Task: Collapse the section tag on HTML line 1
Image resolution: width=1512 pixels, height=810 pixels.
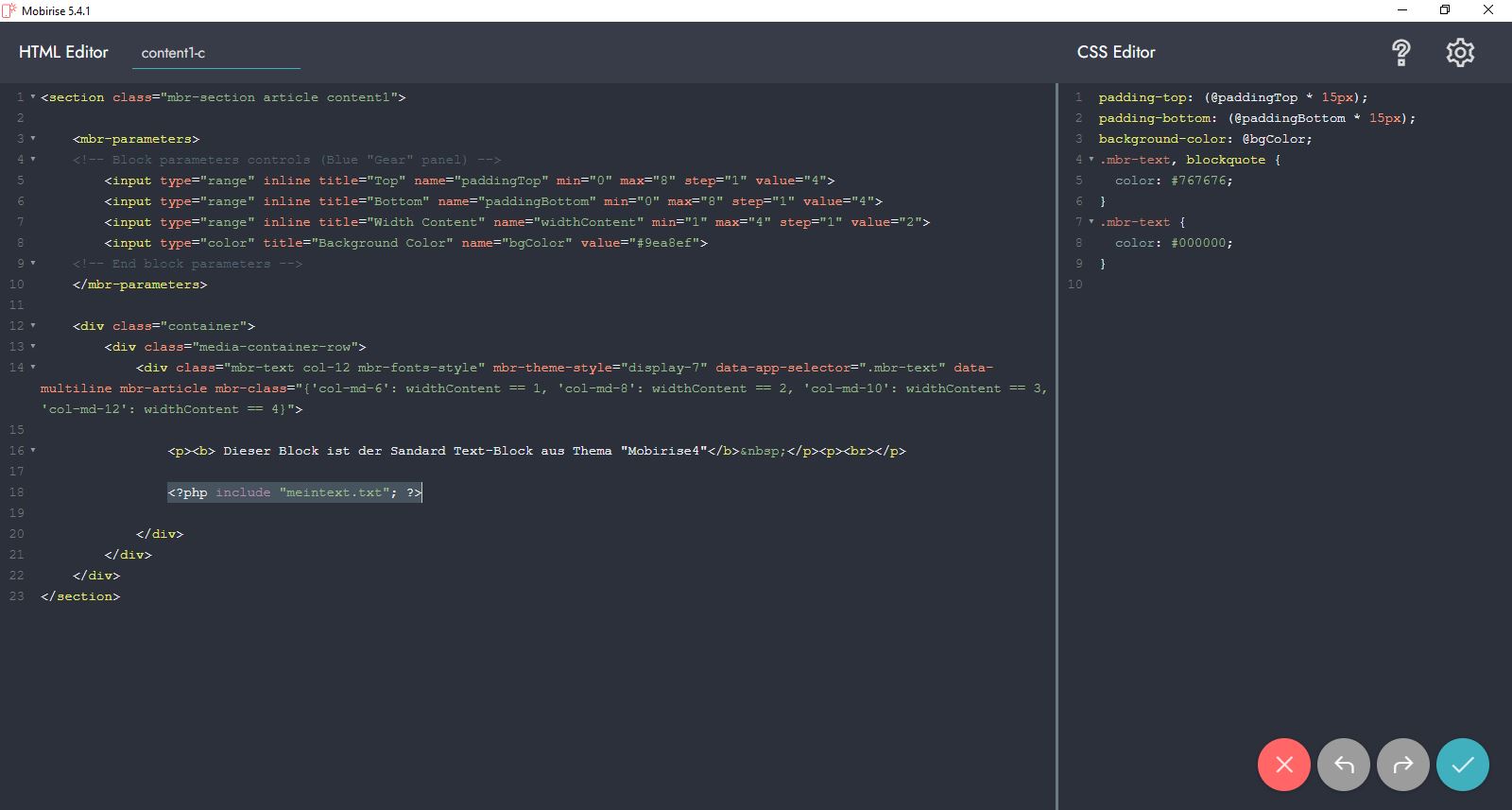Action: pos(33,97)
